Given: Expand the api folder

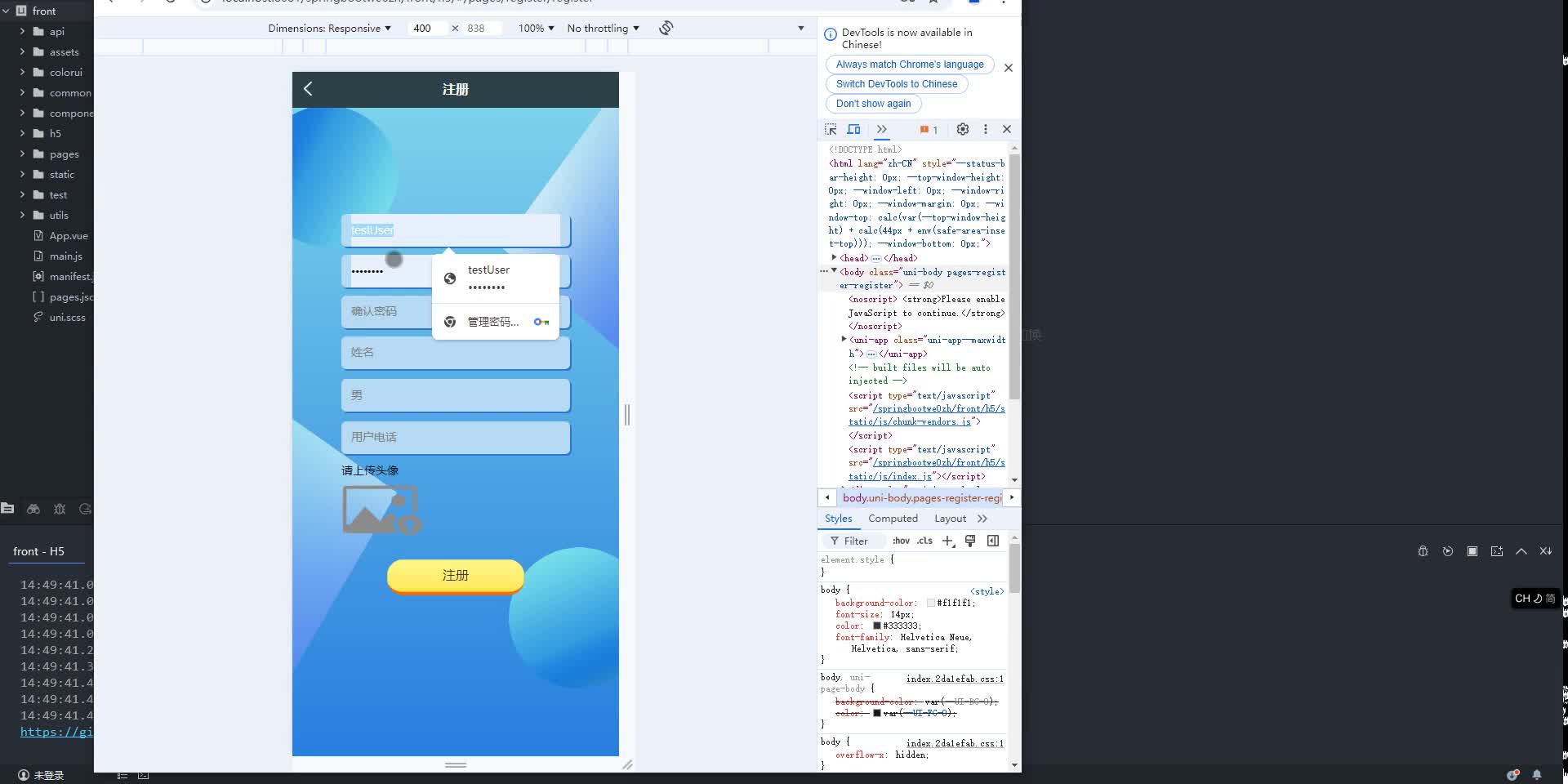Looking at the screenshot, I should [x=22, y=31].
